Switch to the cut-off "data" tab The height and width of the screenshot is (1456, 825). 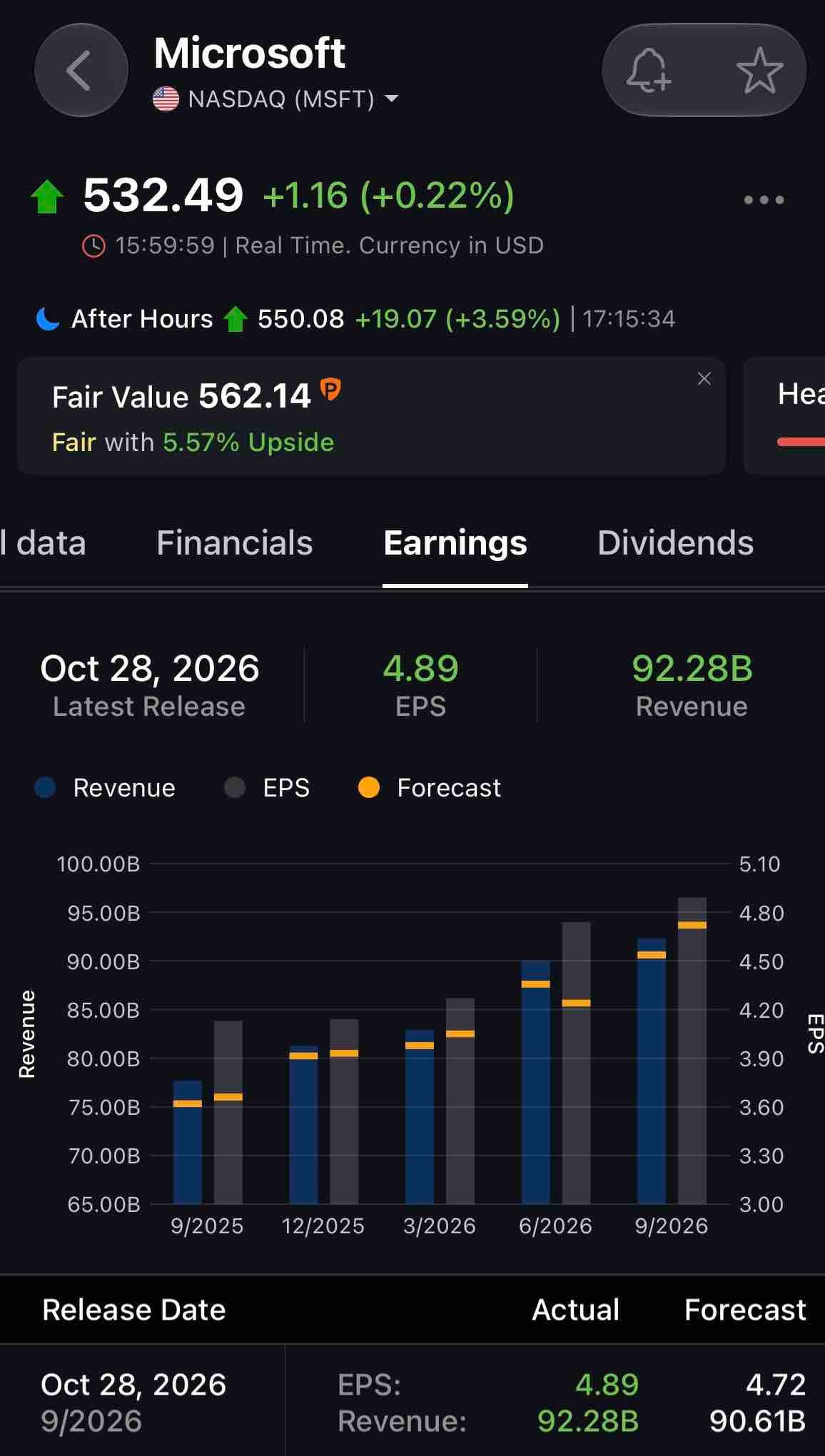(43, 543)
